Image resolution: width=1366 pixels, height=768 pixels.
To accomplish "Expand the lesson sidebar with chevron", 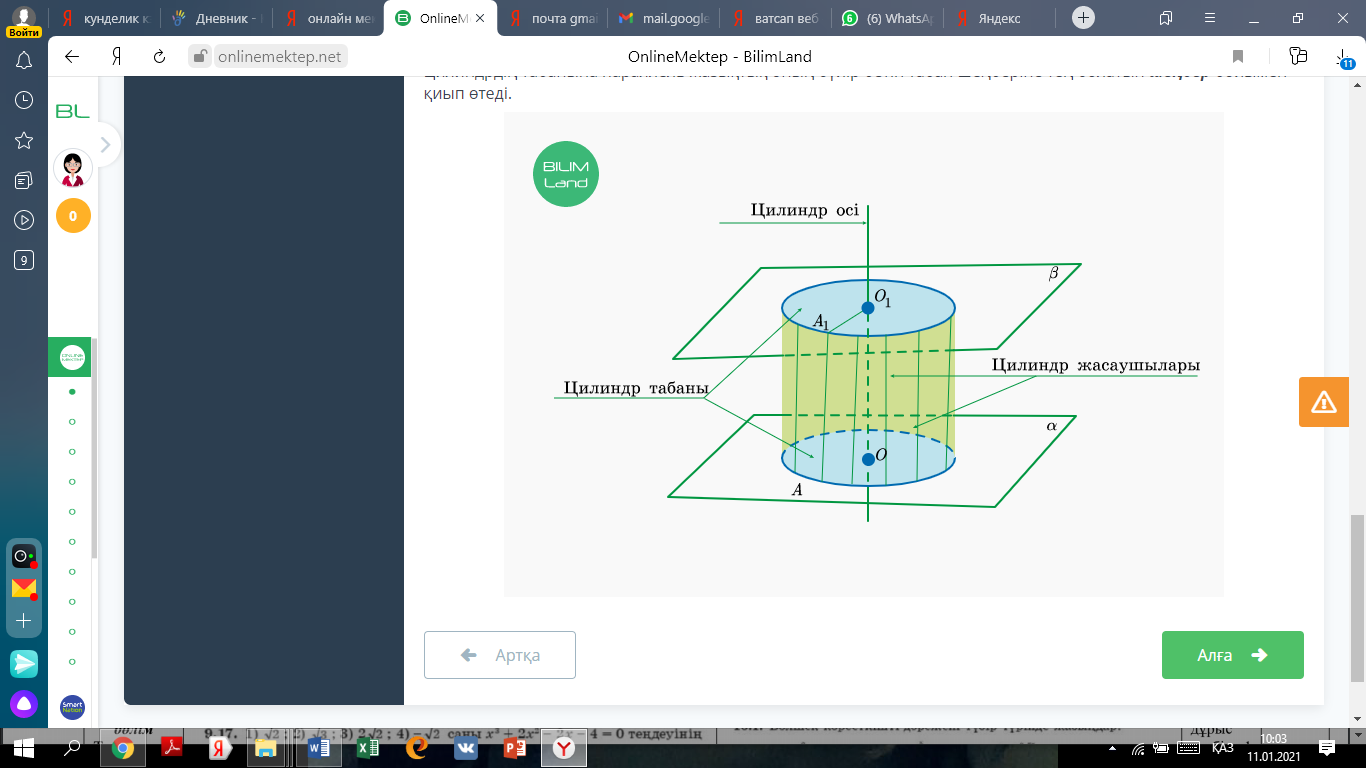I will pyautogui.click(x=105, y=146).
